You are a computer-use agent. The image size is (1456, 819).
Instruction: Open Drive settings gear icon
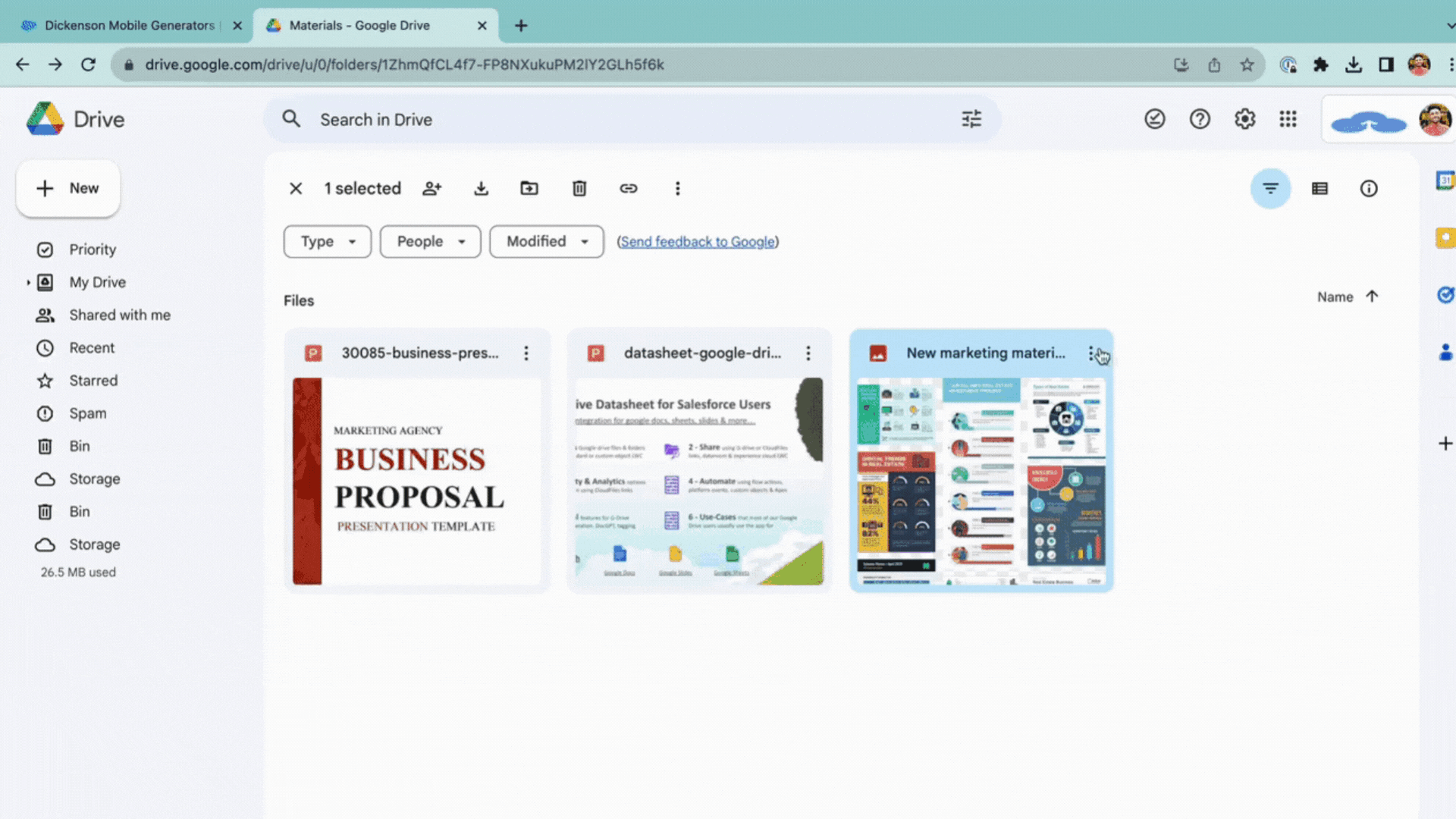[x=1244, y=119]
